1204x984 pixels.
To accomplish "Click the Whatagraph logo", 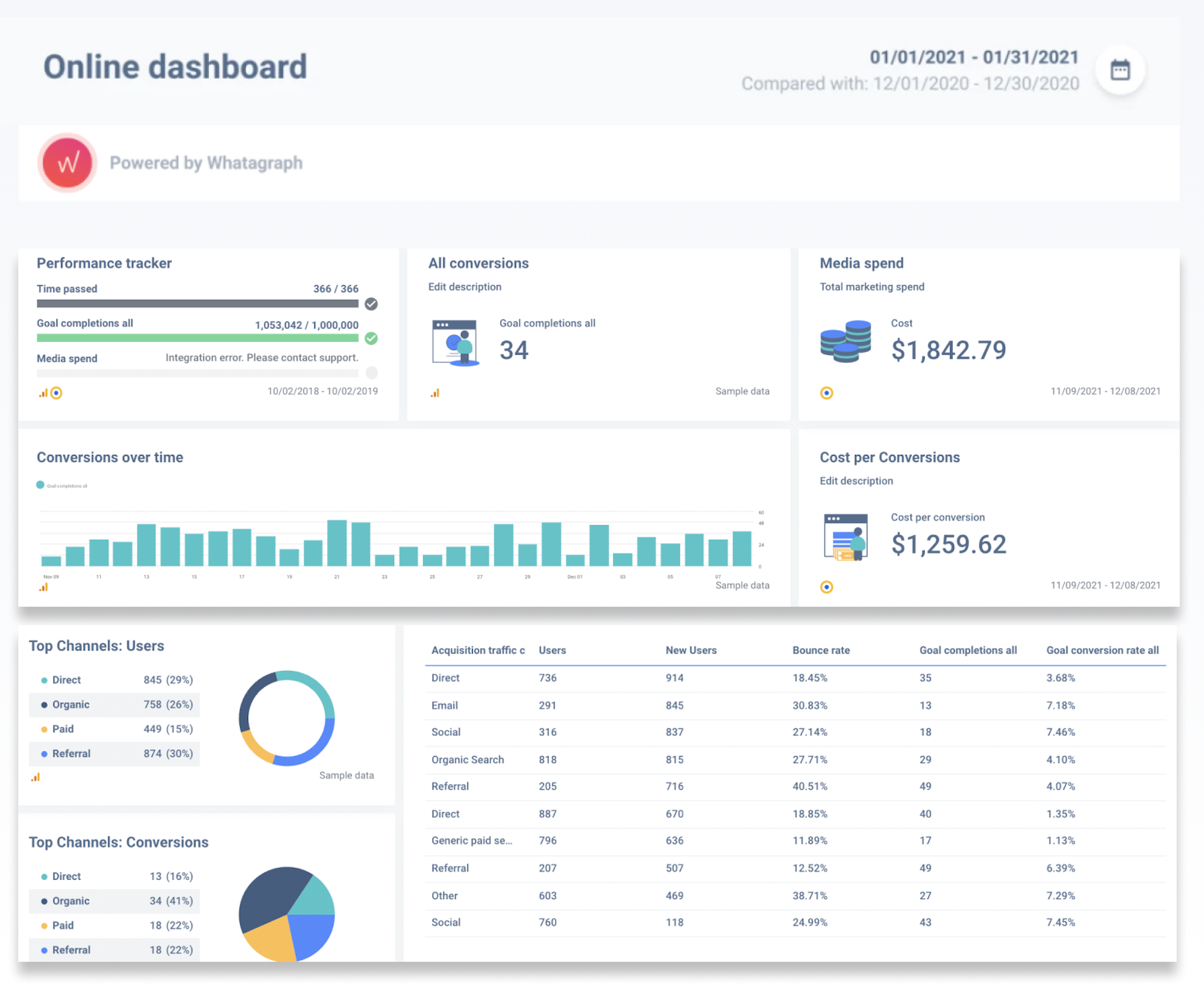I will coord(67,162).
